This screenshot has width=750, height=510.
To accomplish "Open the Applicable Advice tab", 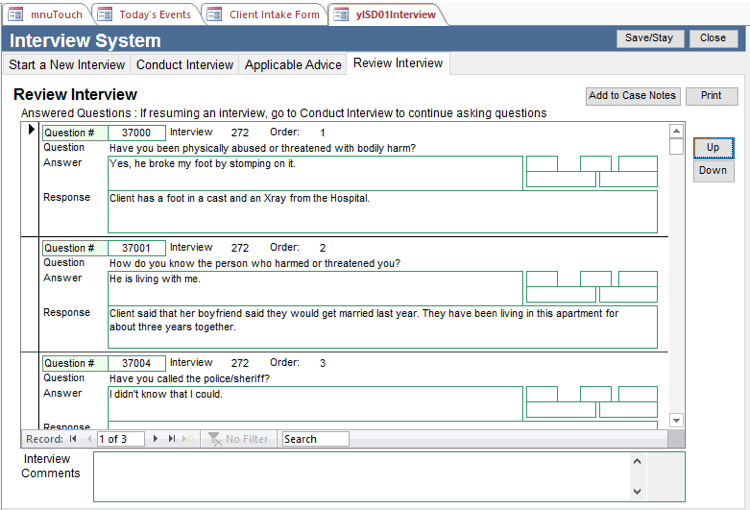I will point(293,64).
